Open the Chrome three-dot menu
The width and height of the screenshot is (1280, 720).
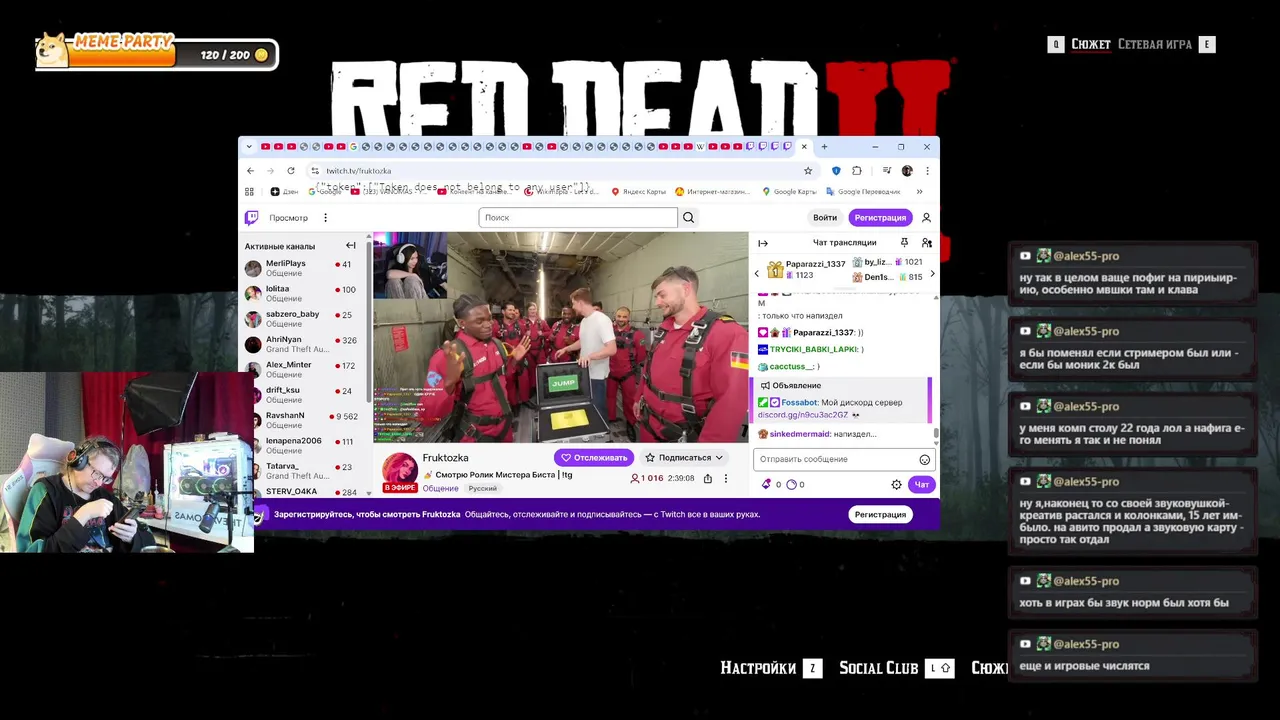click(x=927, y=171)
